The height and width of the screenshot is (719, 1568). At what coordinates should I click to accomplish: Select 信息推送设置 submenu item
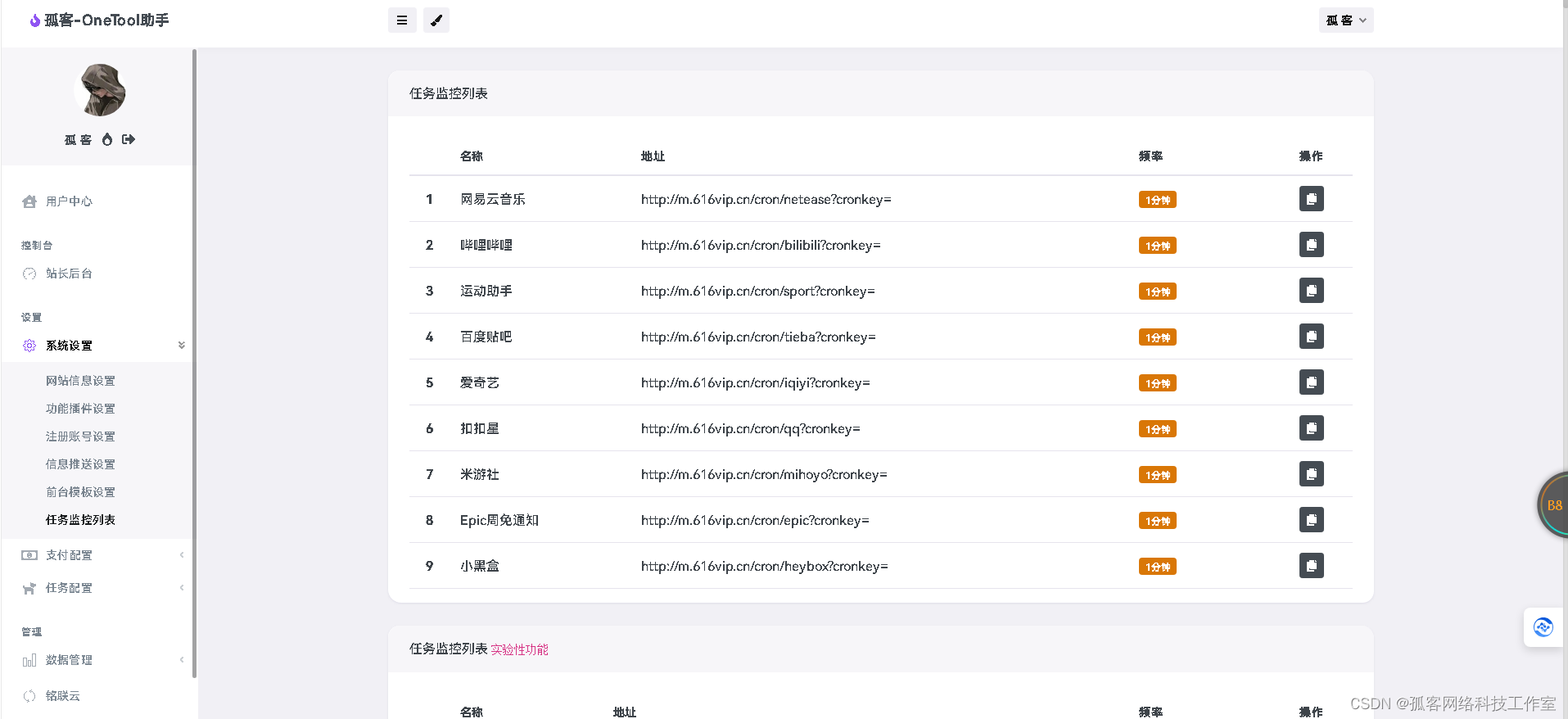[x=80, y=464]
